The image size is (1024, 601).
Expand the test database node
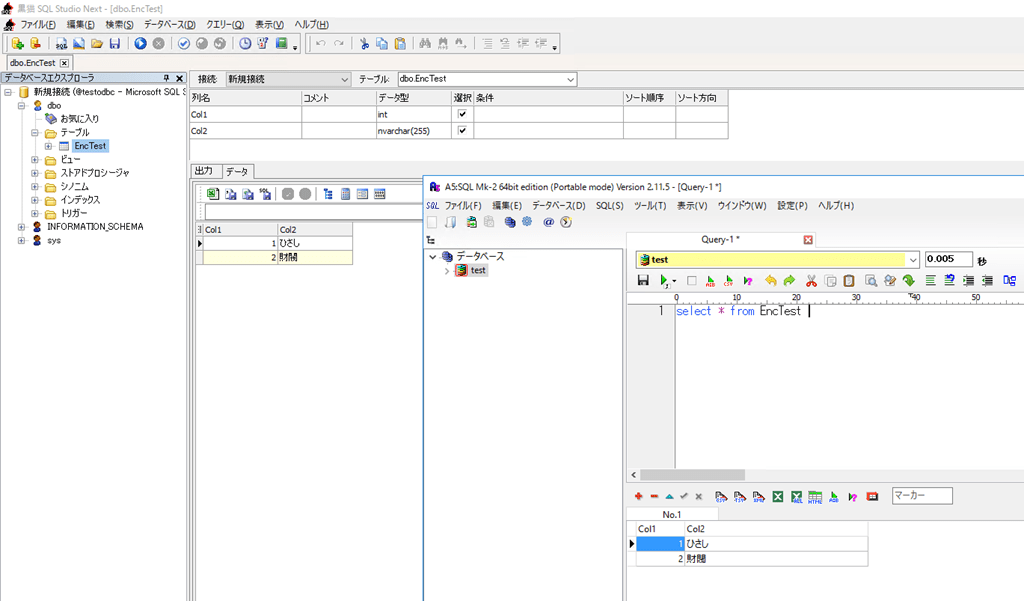click(x=447, y=270)
